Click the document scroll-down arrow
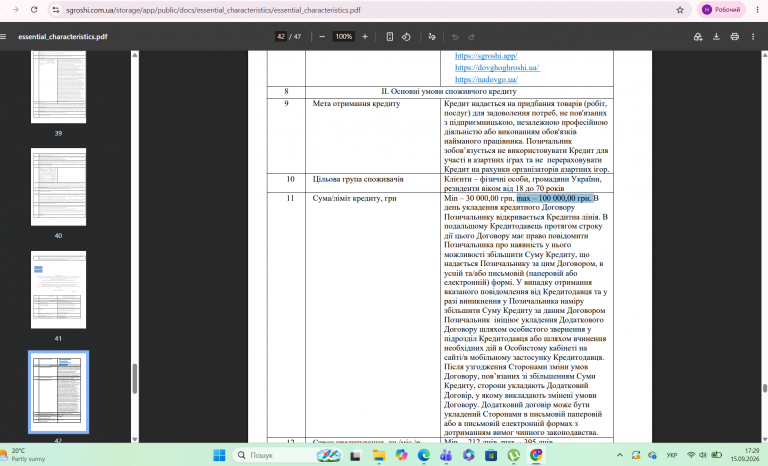 (764, 440)
